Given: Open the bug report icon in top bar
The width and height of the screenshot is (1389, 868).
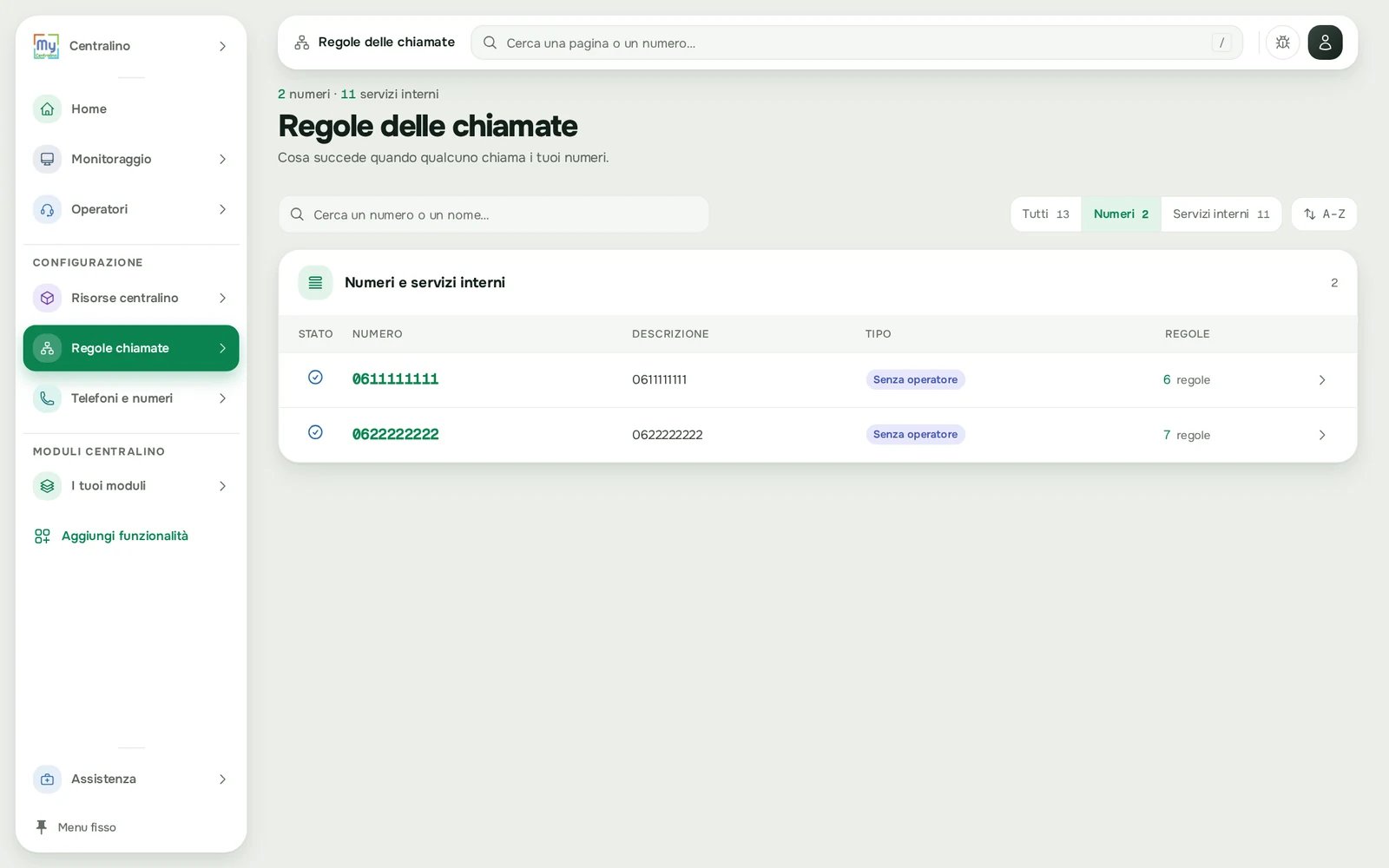Looking at the screenshot, I should point(1282,43).
